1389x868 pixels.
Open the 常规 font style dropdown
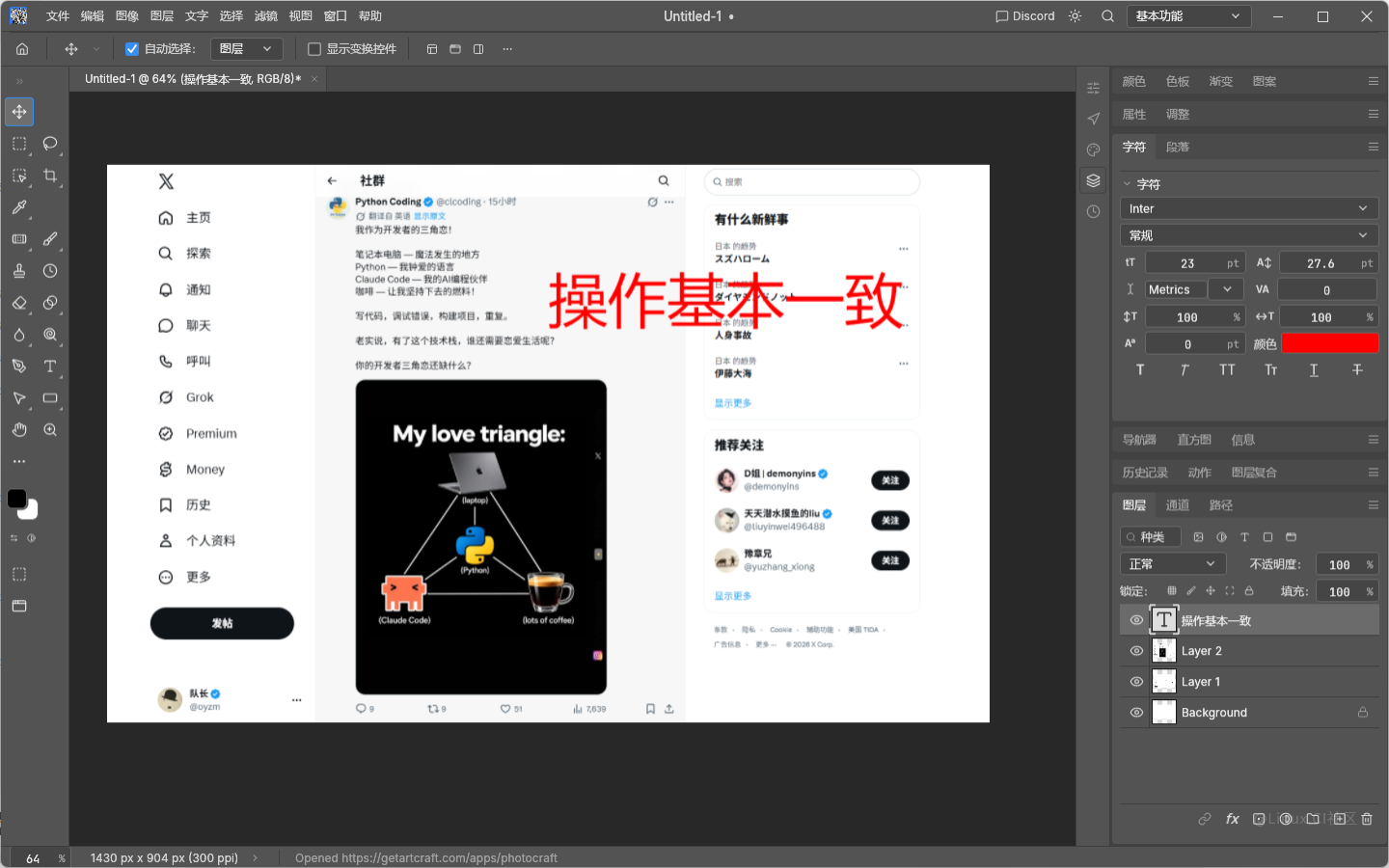click(1249, 235)
